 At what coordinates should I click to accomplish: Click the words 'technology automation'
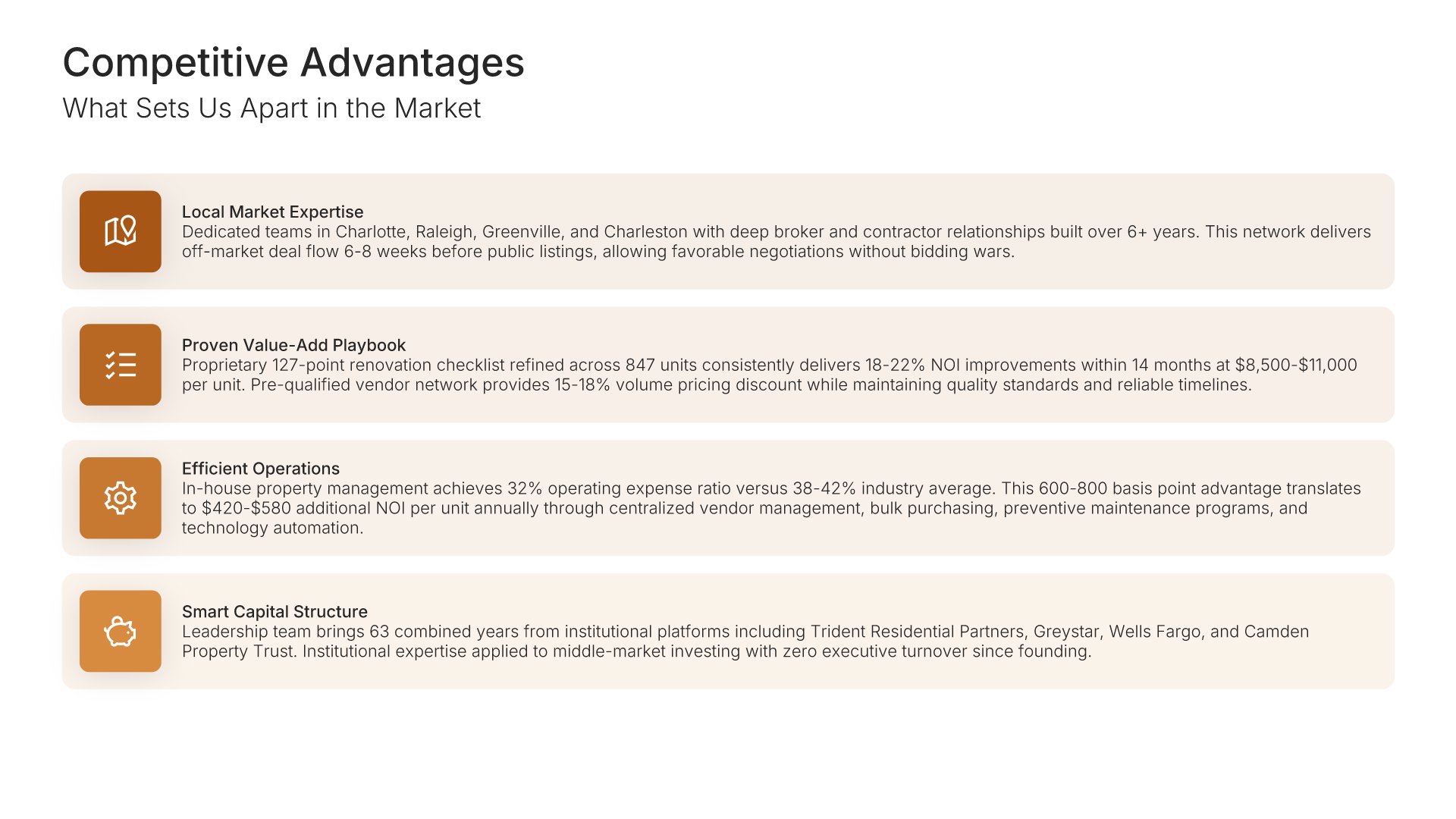(x=272, y=528)
